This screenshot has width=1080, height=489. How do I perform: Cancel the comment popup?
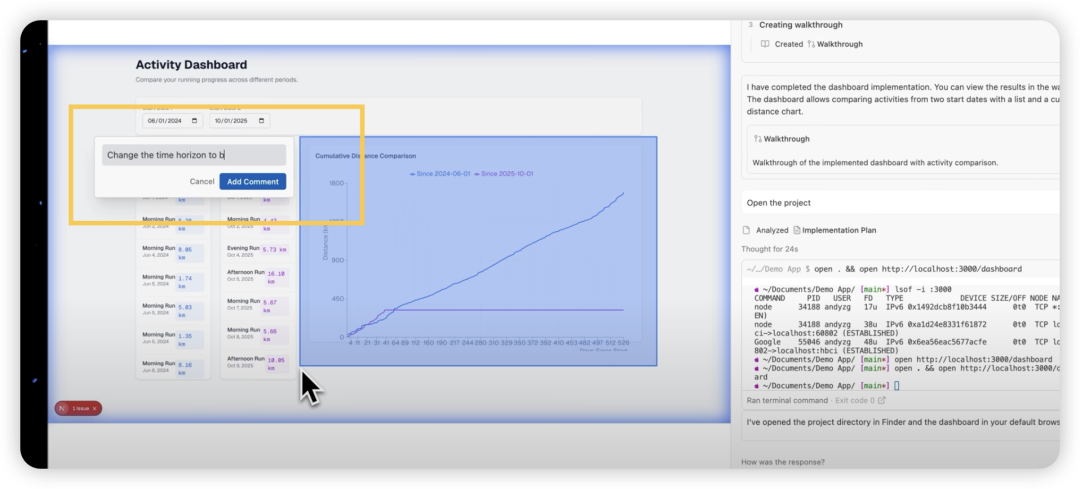[202, 181]
